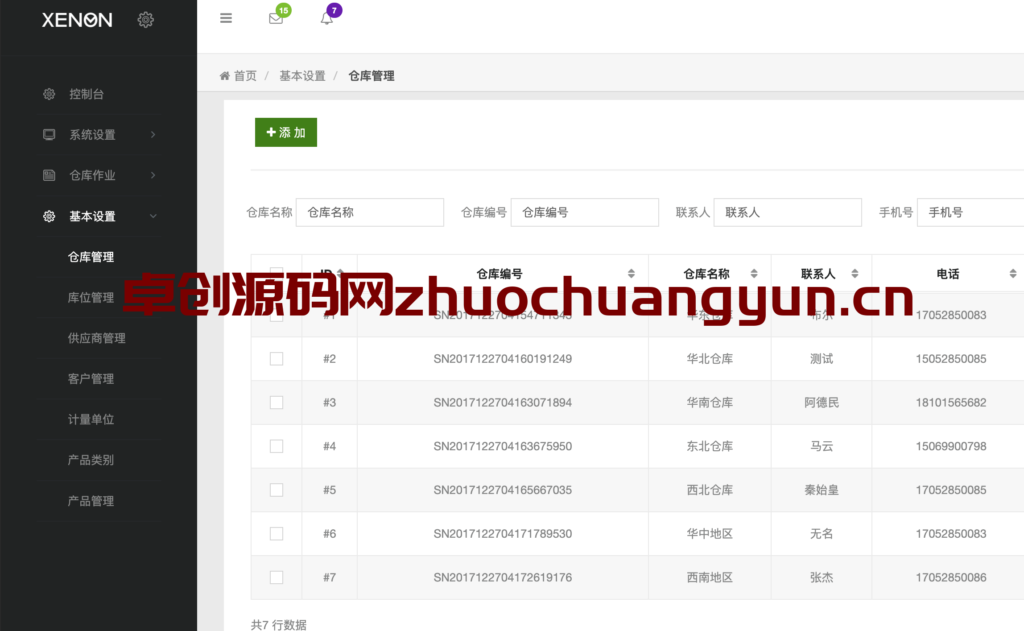Image resolution: width=1024 pixels, height=631 pixels.
Task: Click the 基本设置 gear icon
Action: [x=49, y=216]
